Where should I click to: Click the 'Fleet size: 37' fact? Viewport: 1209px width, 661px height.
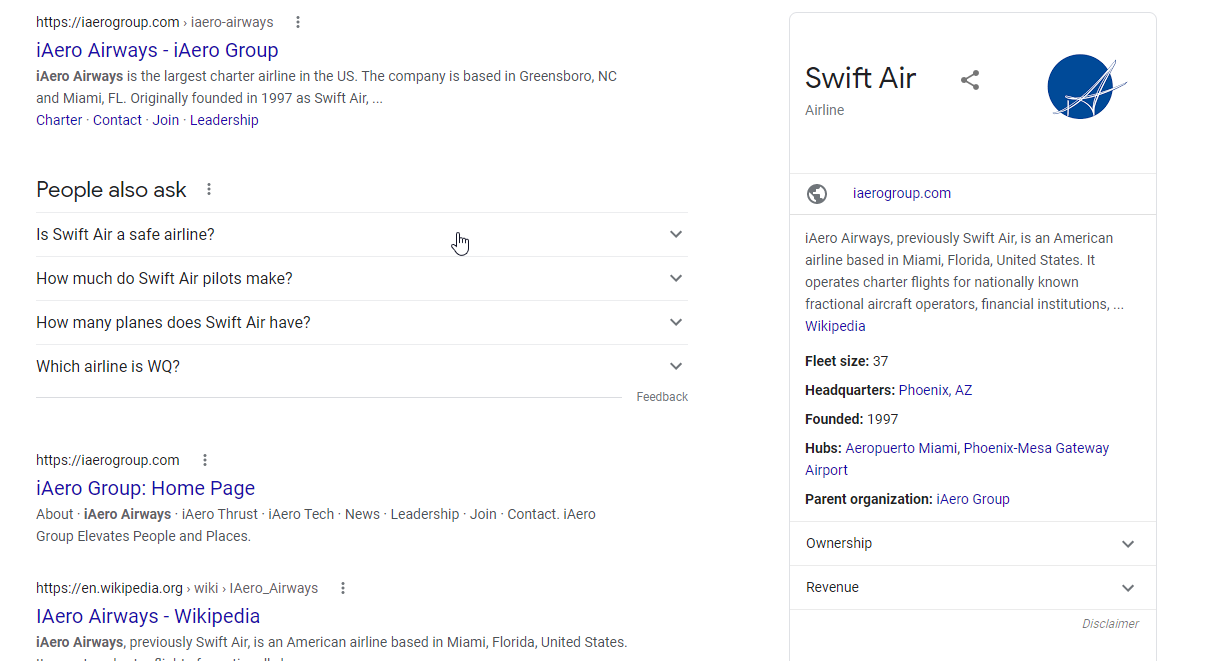847,361
